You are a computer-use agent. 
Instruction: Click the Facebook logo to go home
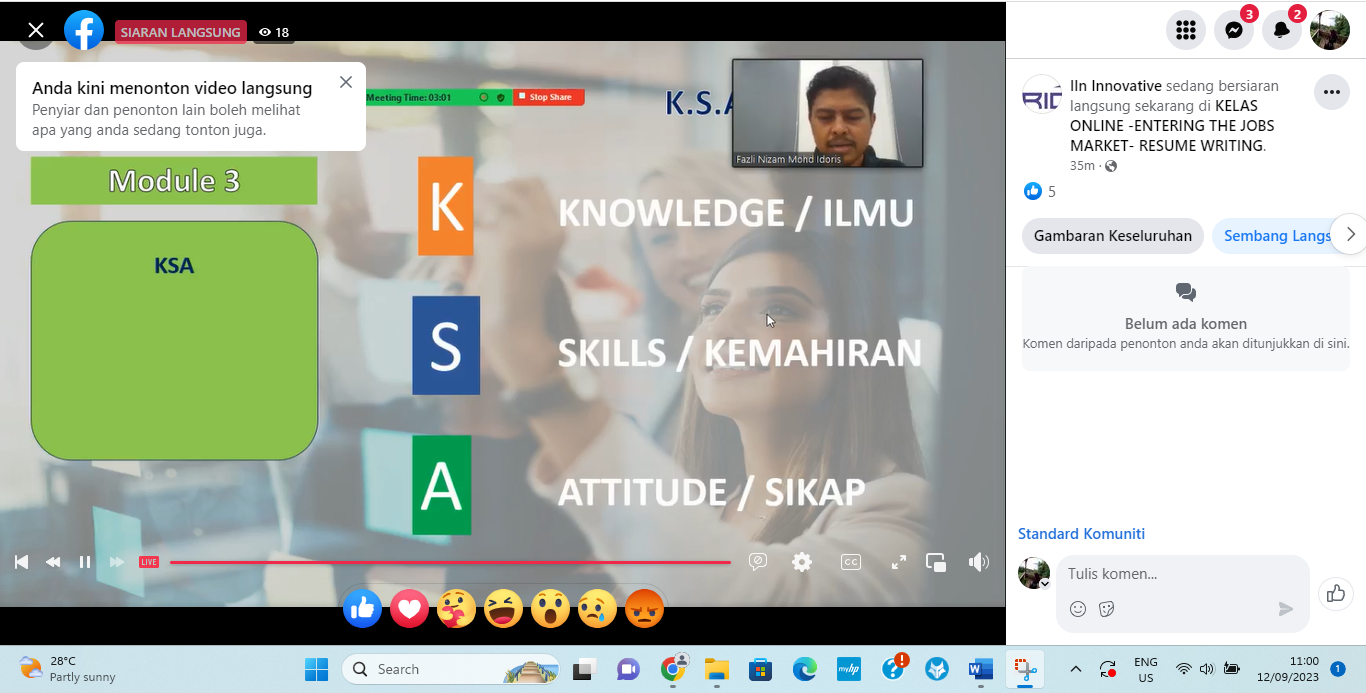[x=84, y=31]
